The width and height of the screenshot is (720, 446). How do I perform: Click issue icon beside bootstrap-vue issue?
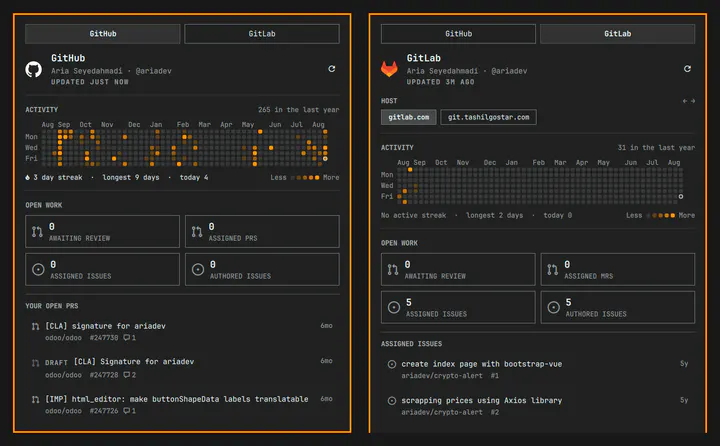pyautogui.click(x=392, y=364)
